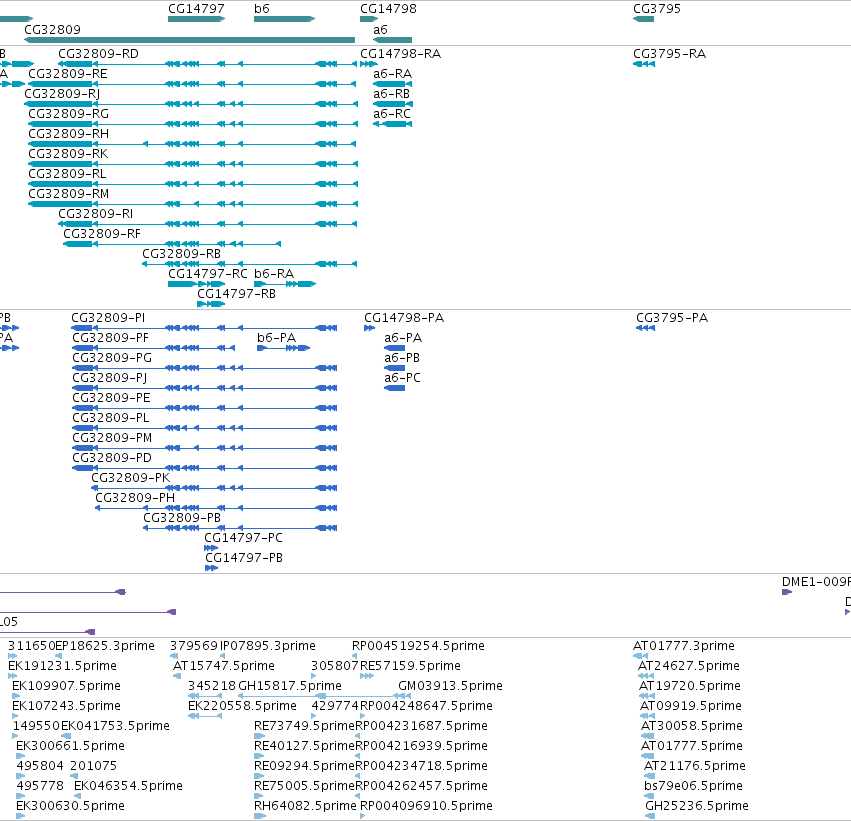Image resolution: width=851 pixels, height=821 pixels.
Task: Select the a6 gene arrow glyph
Action: 392,40
